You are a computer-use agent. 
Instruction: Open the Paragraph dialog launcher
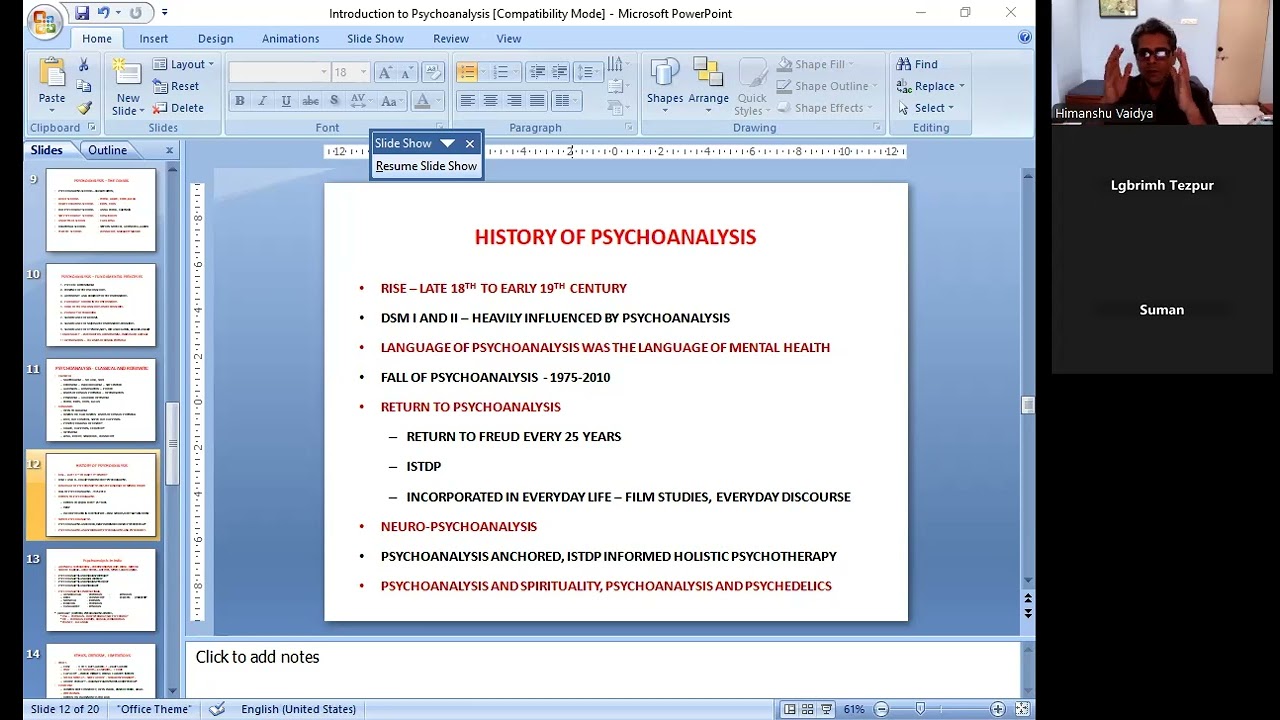click(629, 128)
